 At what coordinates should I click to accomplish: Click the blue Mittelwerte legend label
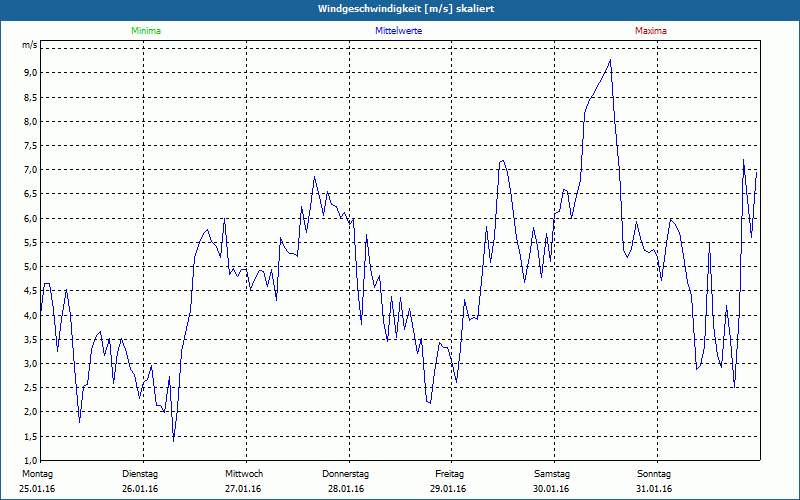(x=398, y=31)
